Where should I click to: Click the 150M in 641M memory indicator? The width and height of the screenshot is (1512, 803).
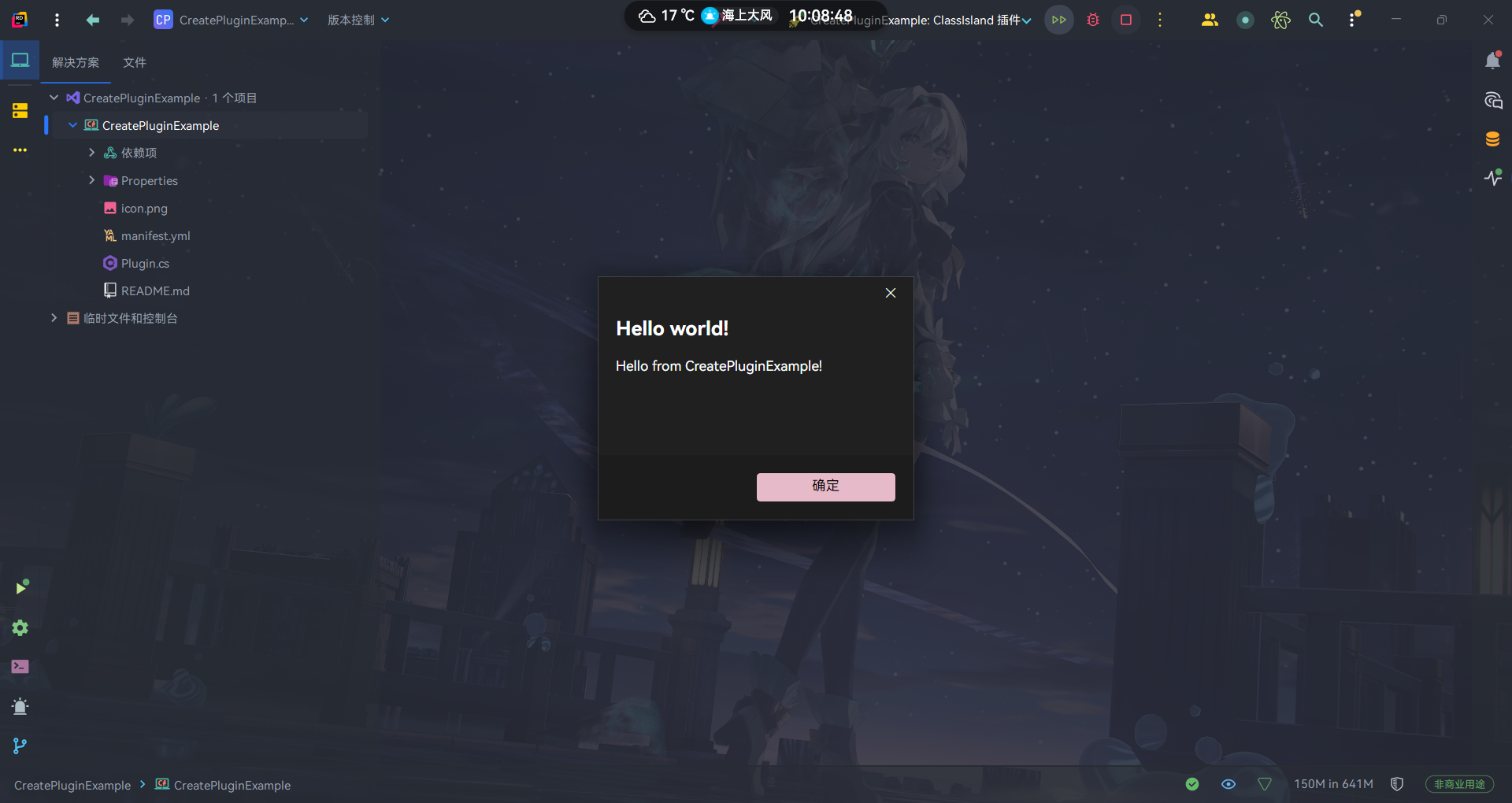[x=1333, y=784]
